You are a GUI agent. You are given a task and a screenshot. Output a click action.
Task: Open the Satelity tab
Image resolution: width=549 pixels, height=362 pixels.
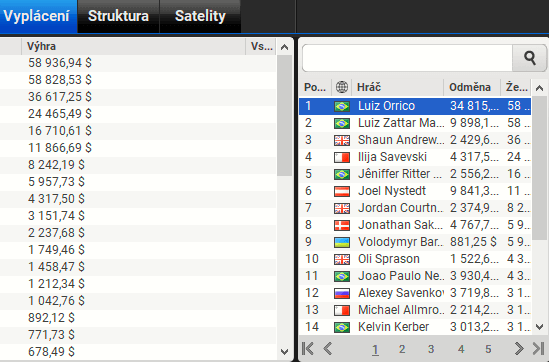tap(200, 16)
